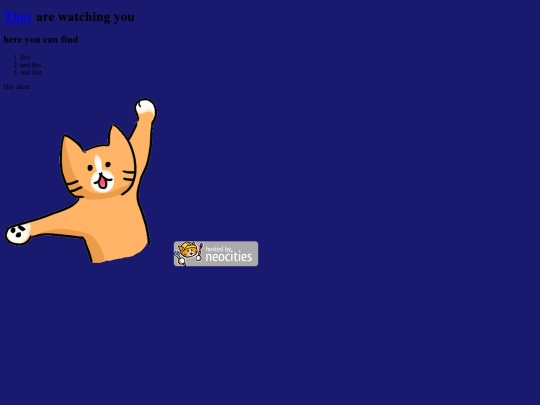
Task: Click the "Hey there" paragraph
Action: point(17,87)
